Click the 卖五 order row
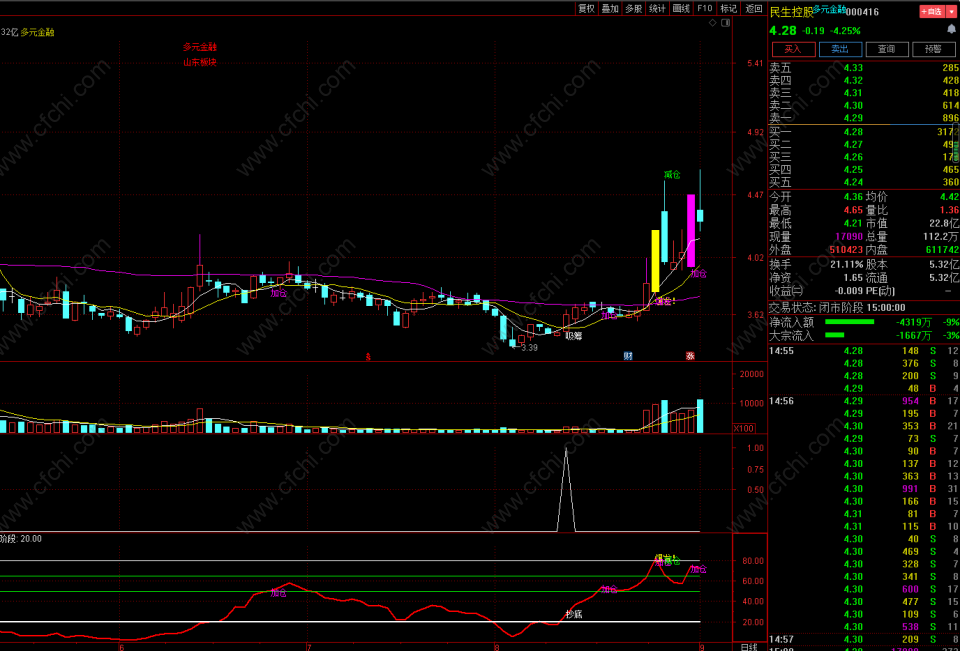This screenshot has width=960, height=651. pyautogui.click(x=863, y=68)
